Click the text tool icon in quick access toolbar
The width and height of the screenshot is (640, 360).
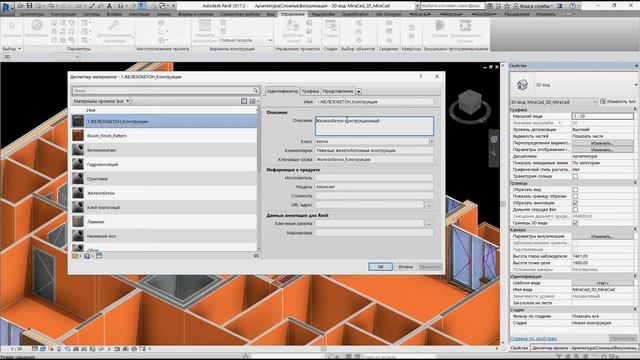click(x=109, y=6)
